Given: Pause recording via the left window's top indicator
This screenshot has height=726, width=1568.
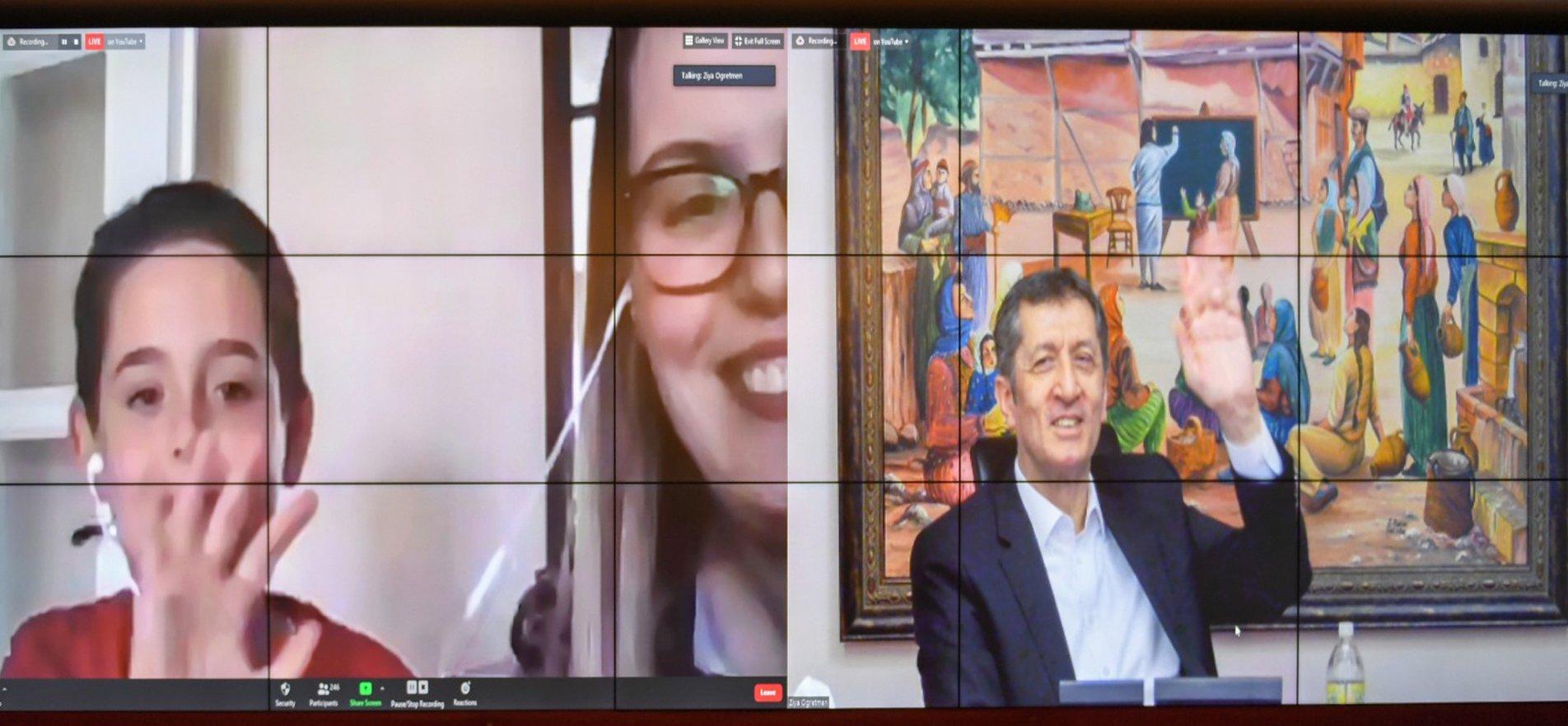Looking at the screenshot, I should click(x=64, y=41).
